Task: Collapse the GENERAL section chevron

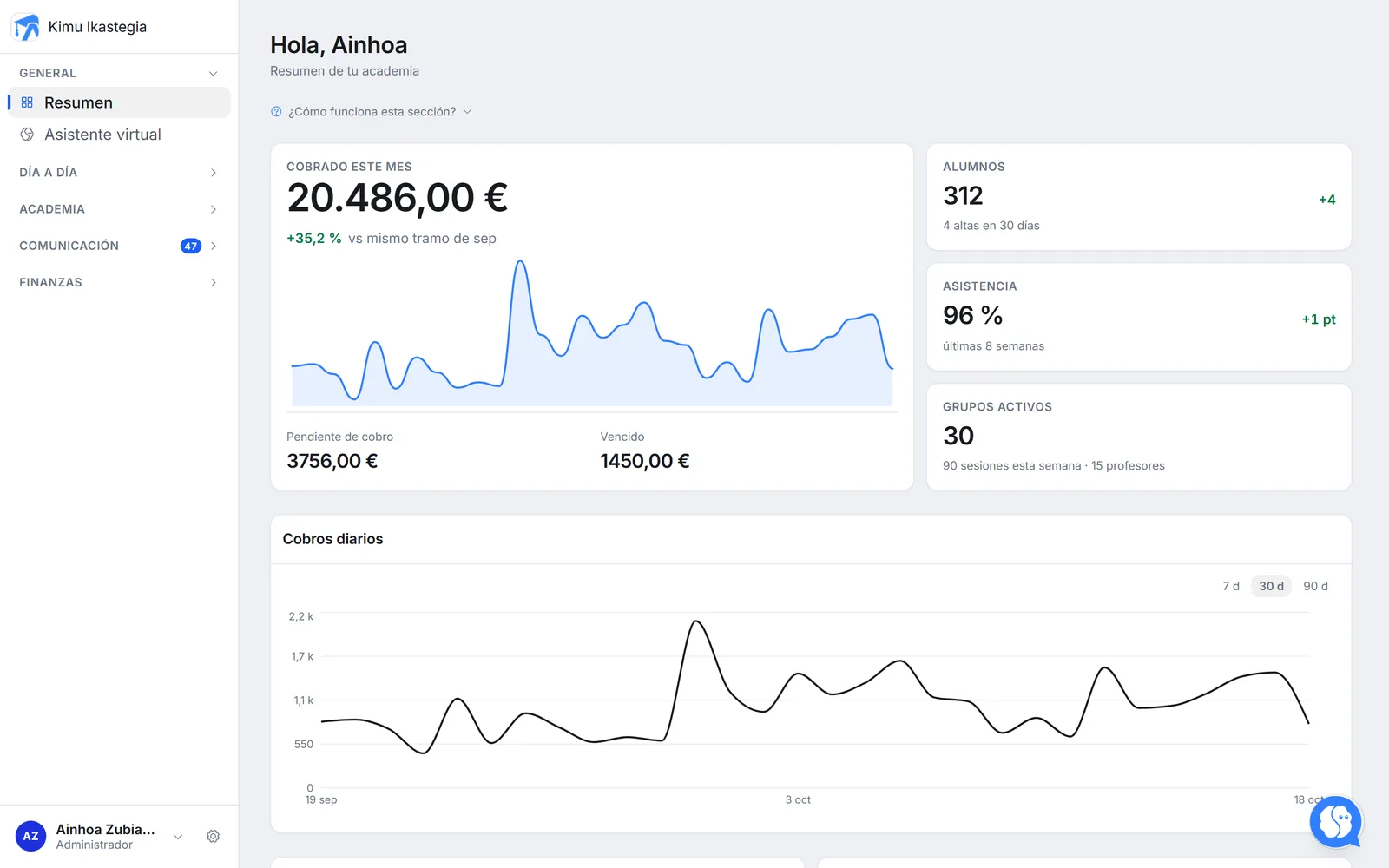Action: click(x=213, y=74)
